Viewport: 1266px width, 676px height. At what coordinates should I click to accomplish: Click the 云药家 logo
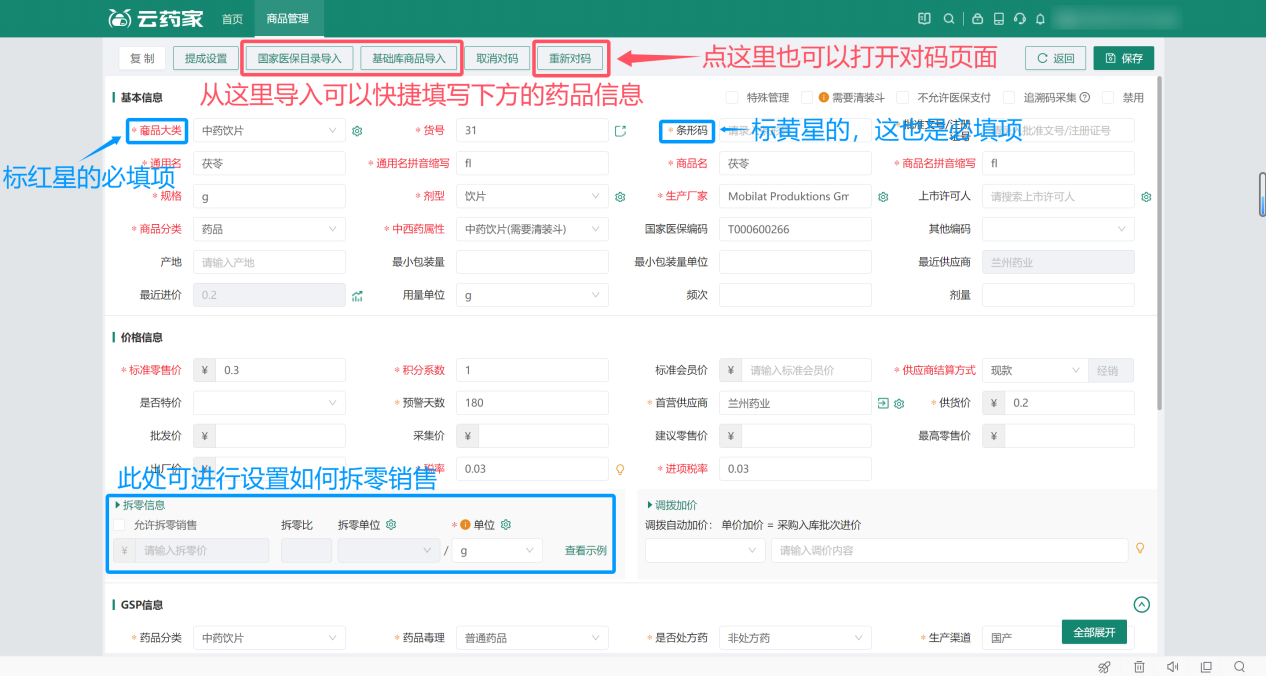[155, 19]
